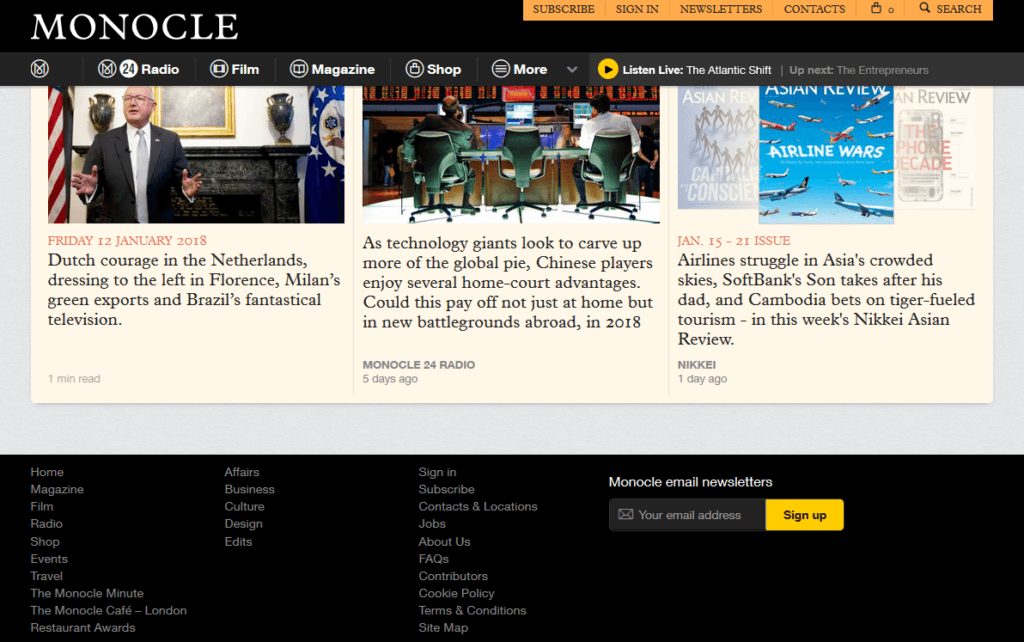Open the shopping bag cart
Image resolution: width=1024 pixels, height=642 pixels.
pyautogui.click(x=882, y=9)
